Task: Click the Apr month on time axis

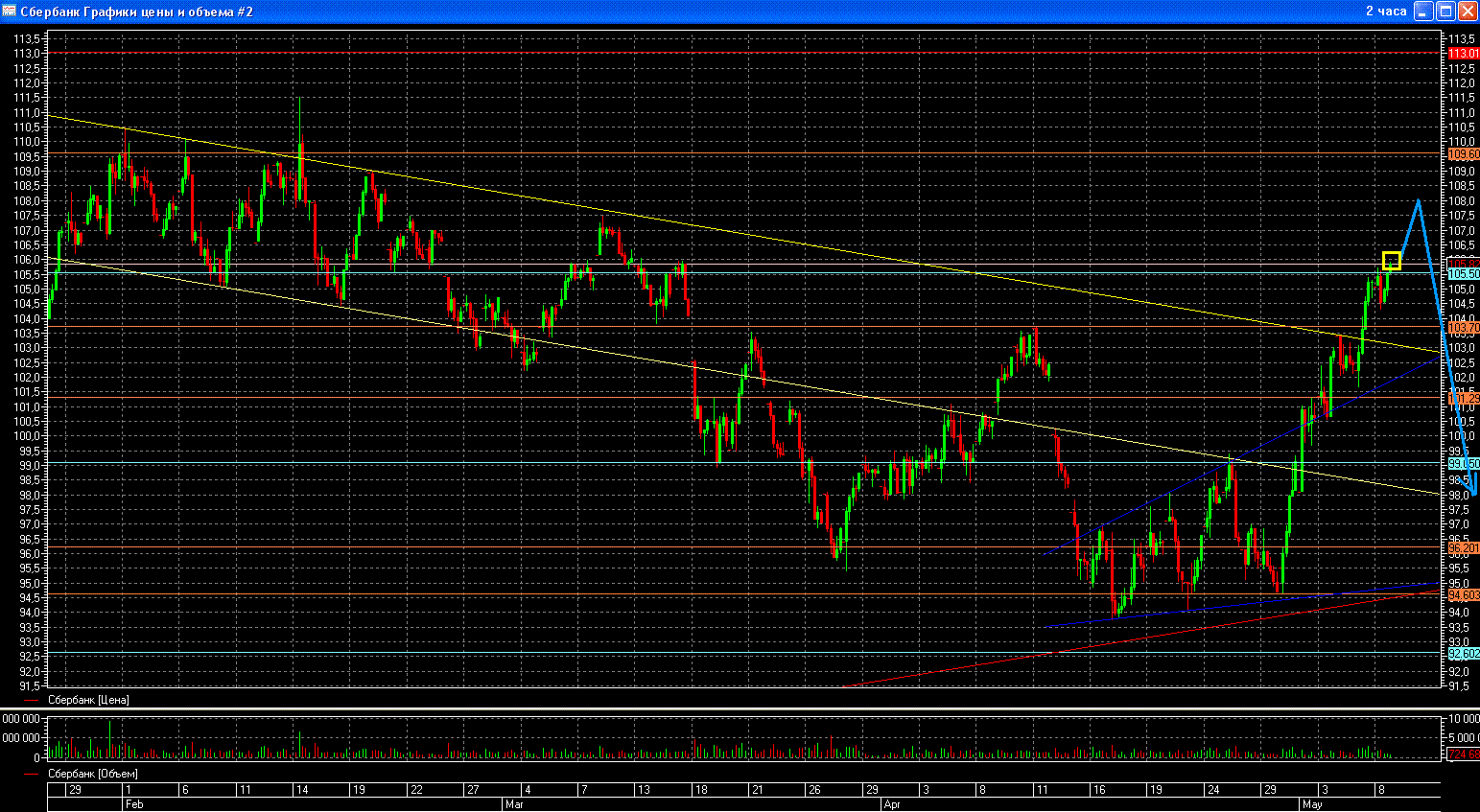Action: (x=892, y=804)
